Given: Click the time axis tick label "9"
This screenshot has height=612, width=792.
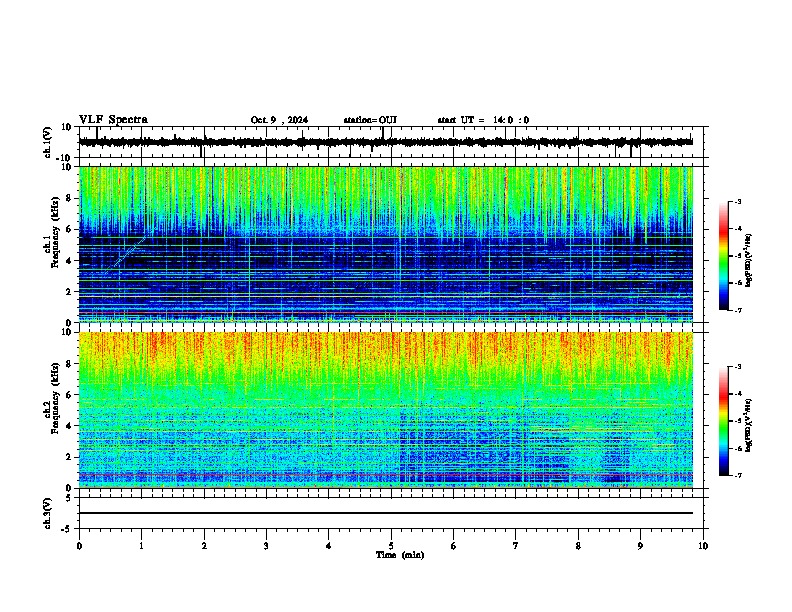Looking at the screenshot, I should [640, 546].
